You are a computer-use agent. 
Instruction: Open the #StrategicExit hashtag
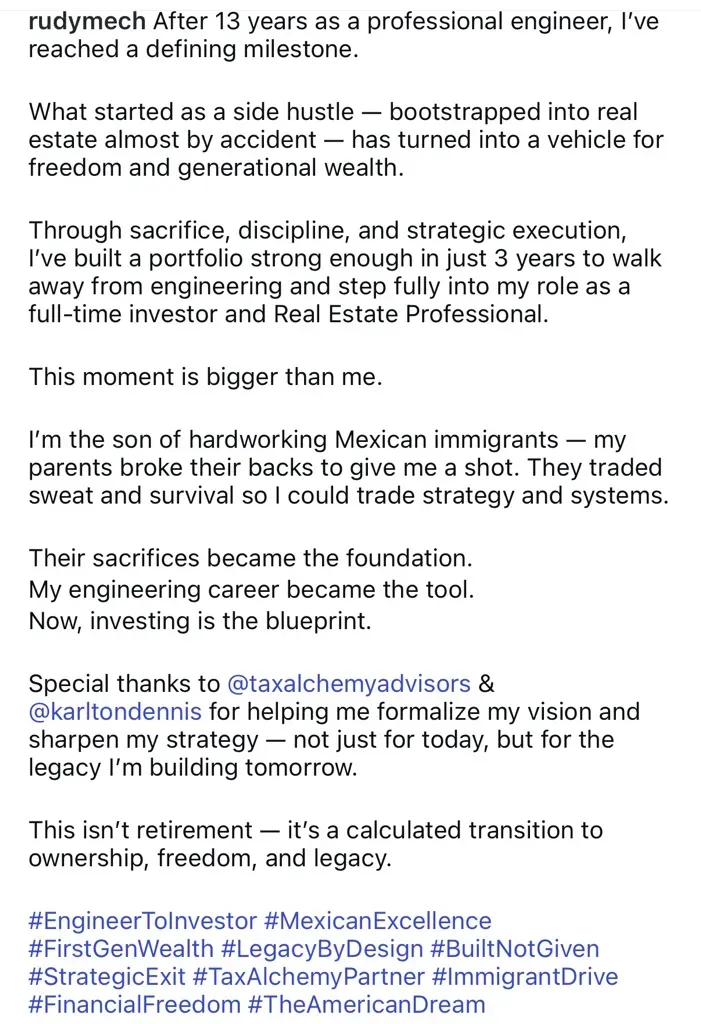click(107, 978)
